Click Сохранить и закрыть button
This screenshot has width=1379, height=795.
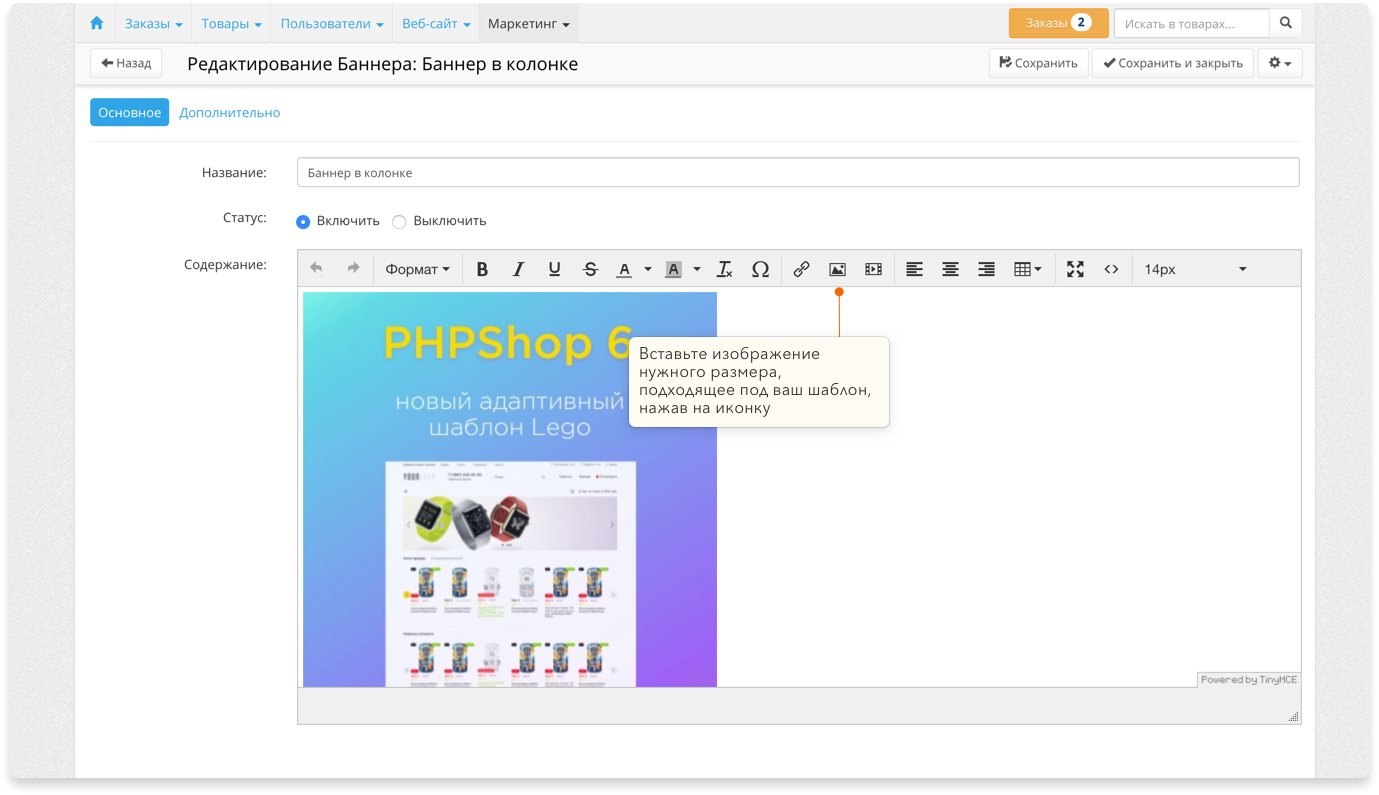coord(1173,63)
